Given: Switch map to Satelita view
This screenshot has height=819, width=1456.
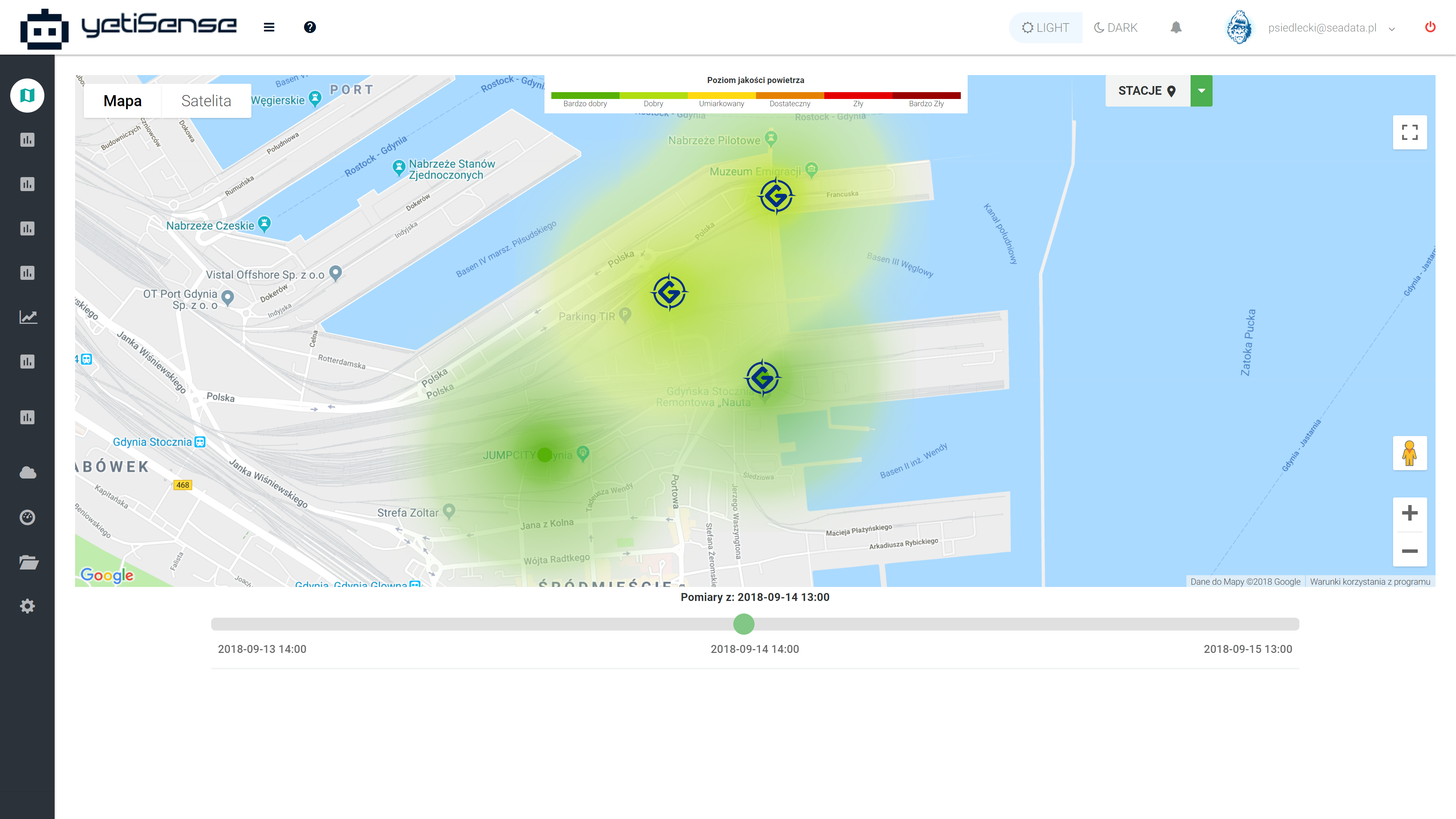Looking at the screenshot, I should click(206, 100).
